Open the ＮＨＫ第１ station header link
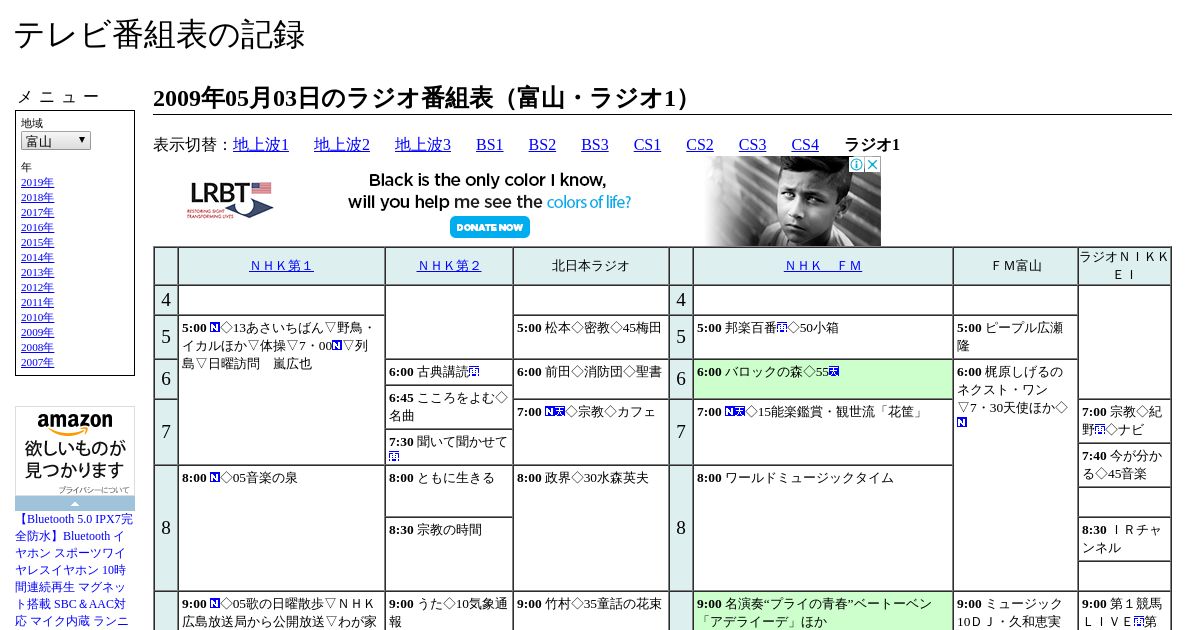1200x630 pixels. 281,266
